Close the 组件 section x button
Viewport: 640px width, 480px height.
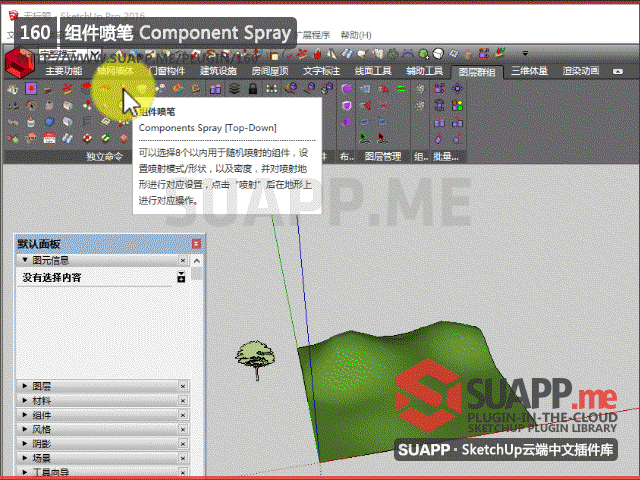183,415
